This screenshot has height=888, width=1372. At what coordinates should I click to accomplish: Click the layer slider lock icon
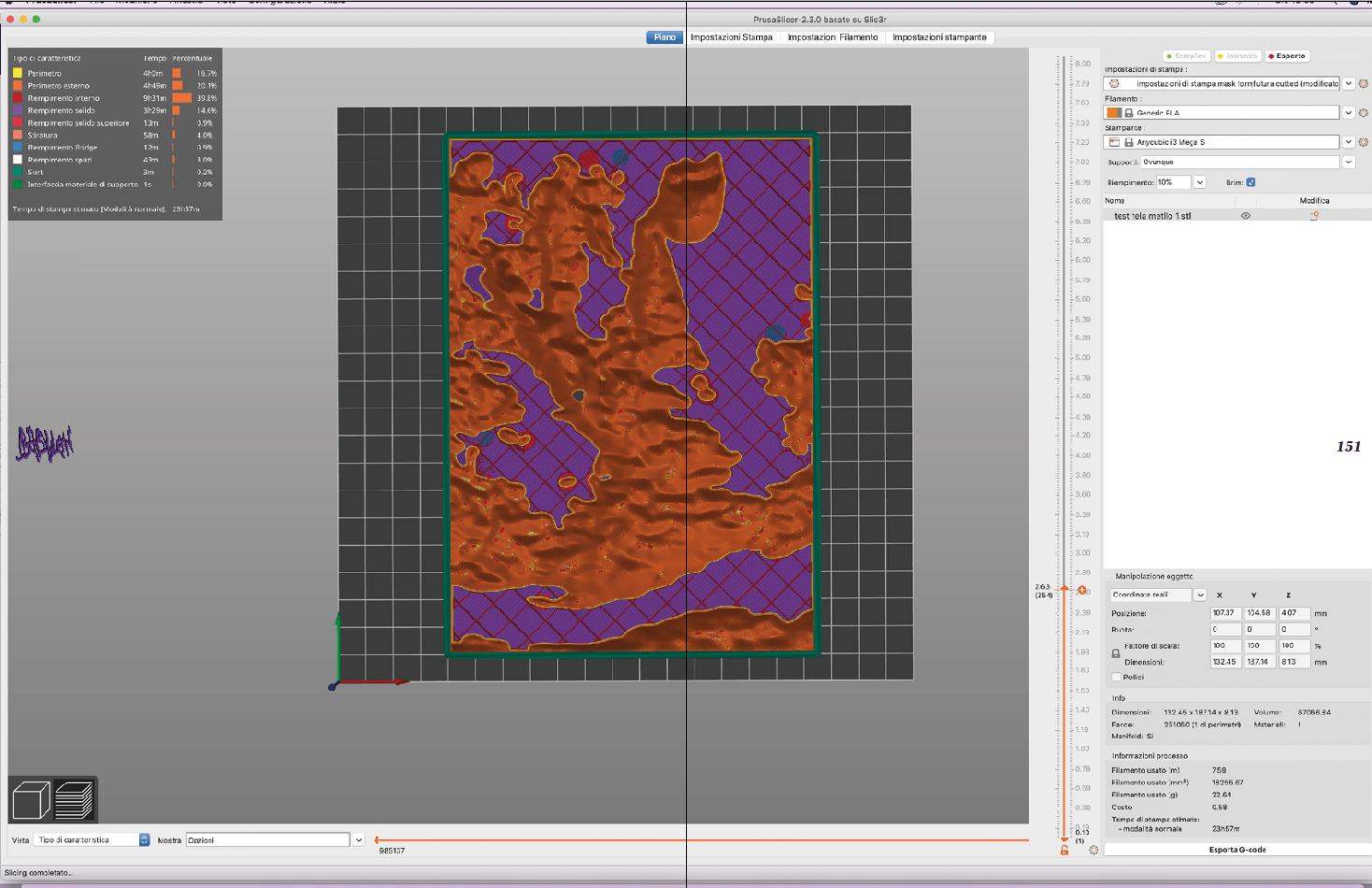pos(1065,850)
